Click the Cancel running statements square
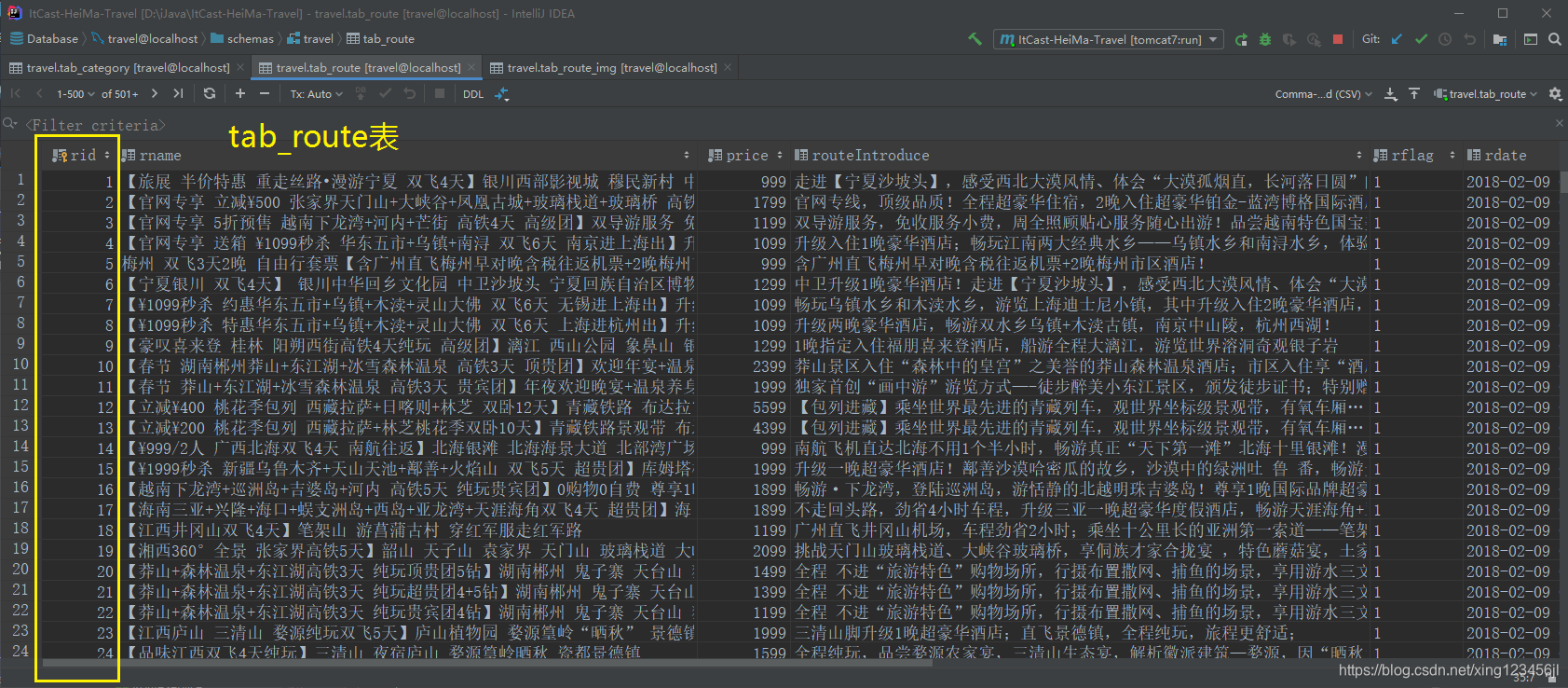 pos(440,93)
